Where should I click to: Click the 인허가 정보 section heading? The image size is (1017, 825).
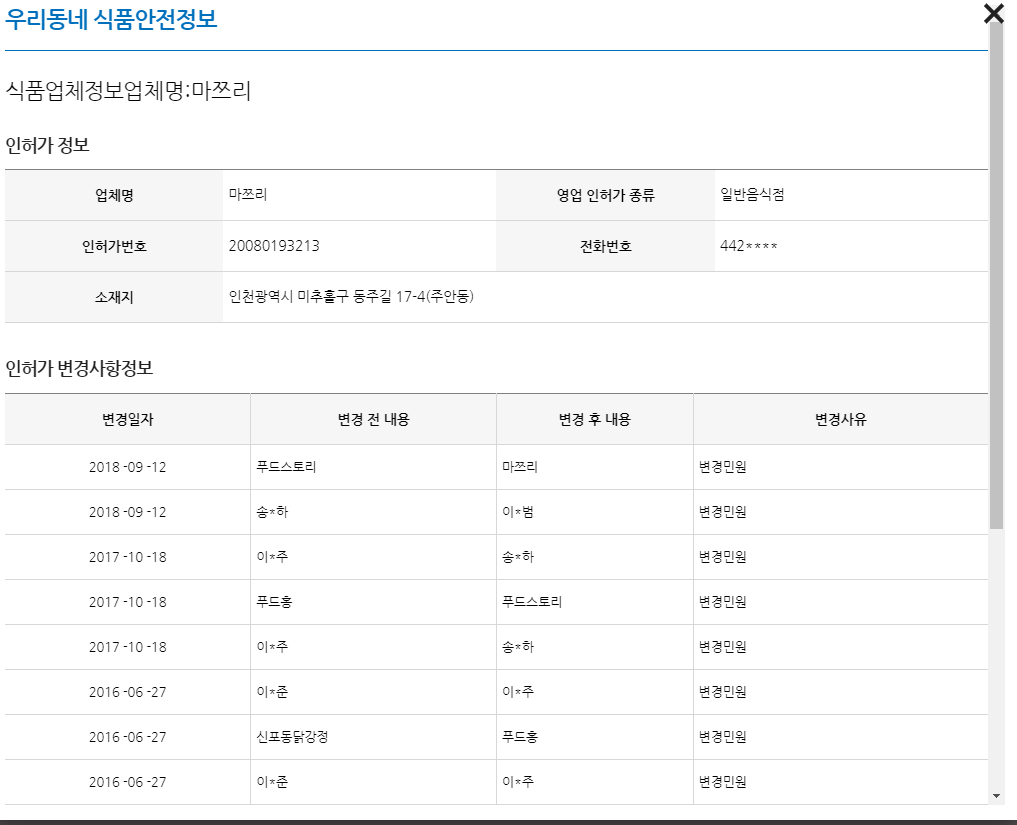coord(47,145)
